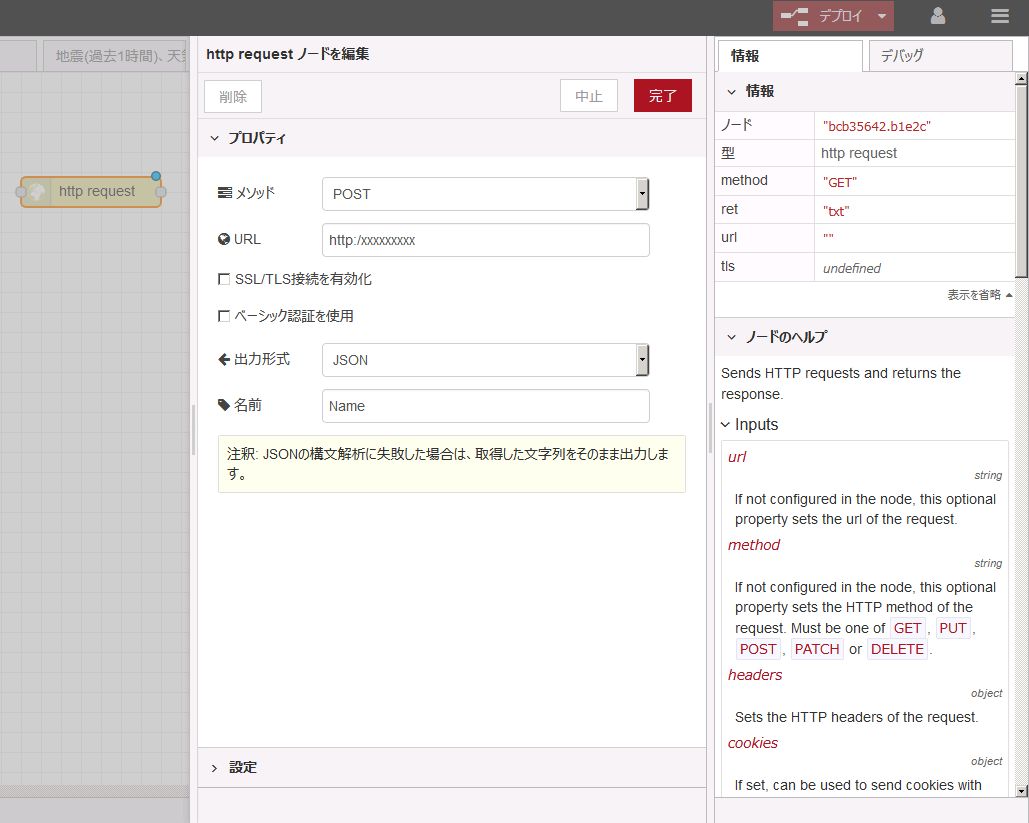Click the http request node output port
Viewport: 1029px width, 823px height.
(x=161, y=192)
